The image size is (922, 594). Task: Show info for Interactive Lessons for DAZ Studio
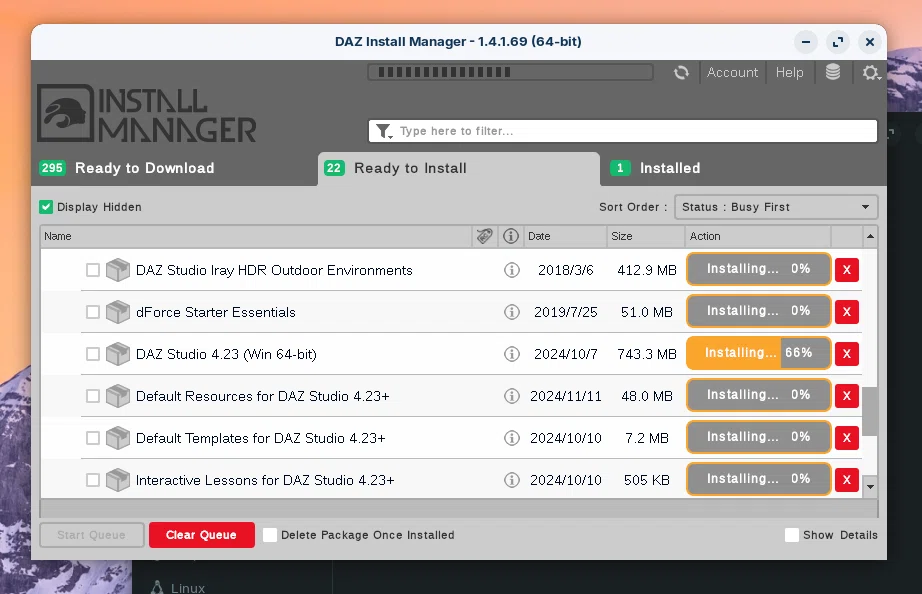(x=512, y=480)
